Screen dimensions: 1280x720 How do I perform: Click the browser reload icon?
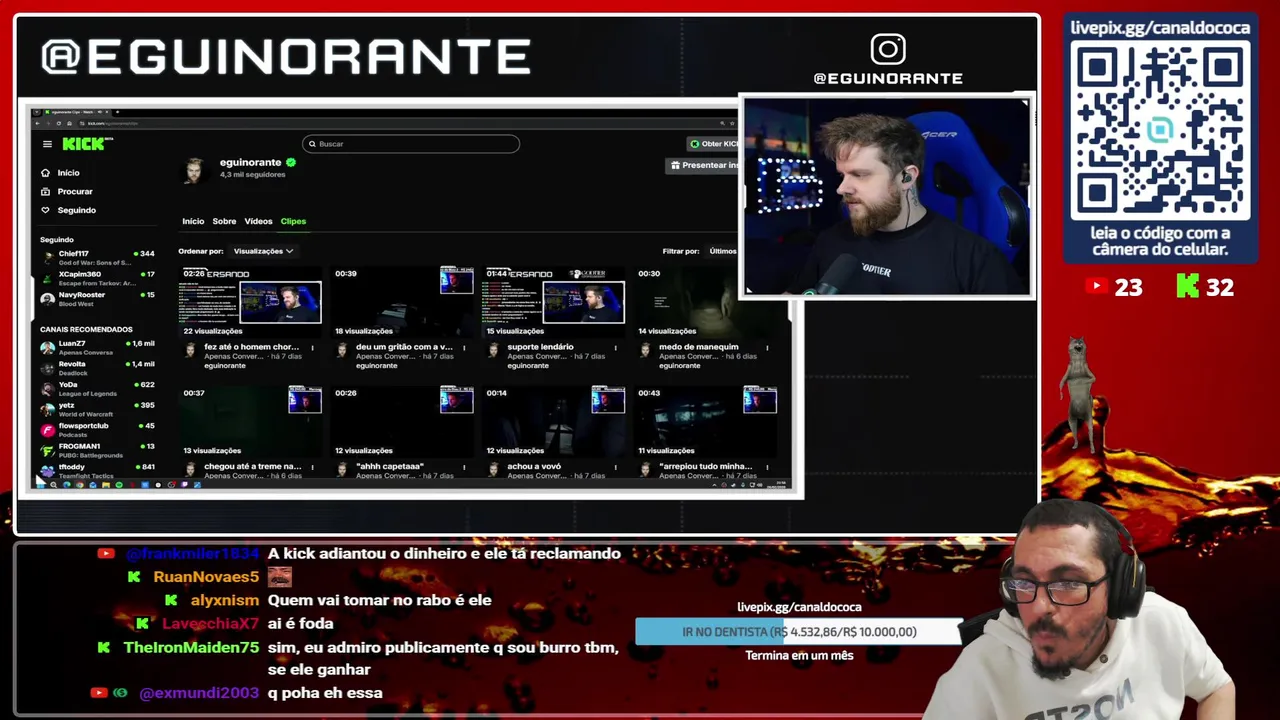[x=59, y=123]
